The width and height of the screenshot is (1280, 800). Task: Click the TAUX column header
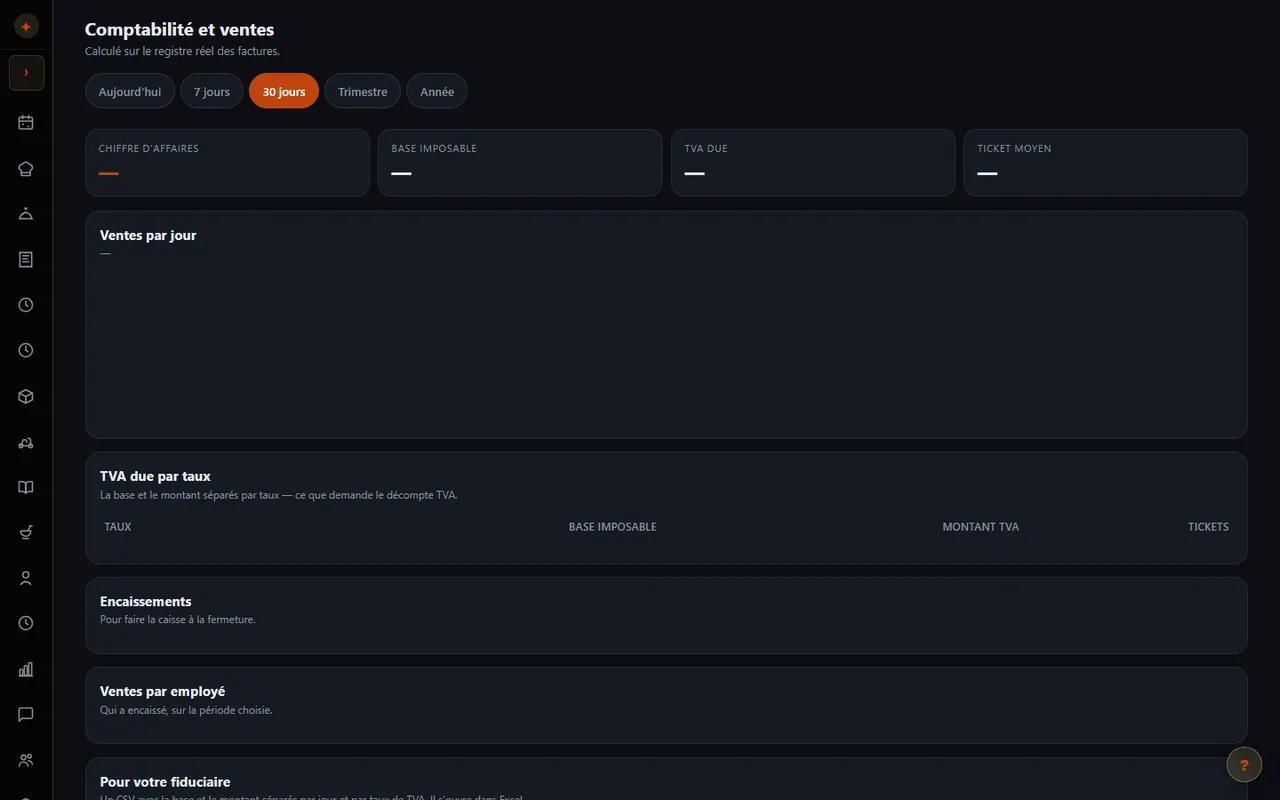tap(118, 526)
